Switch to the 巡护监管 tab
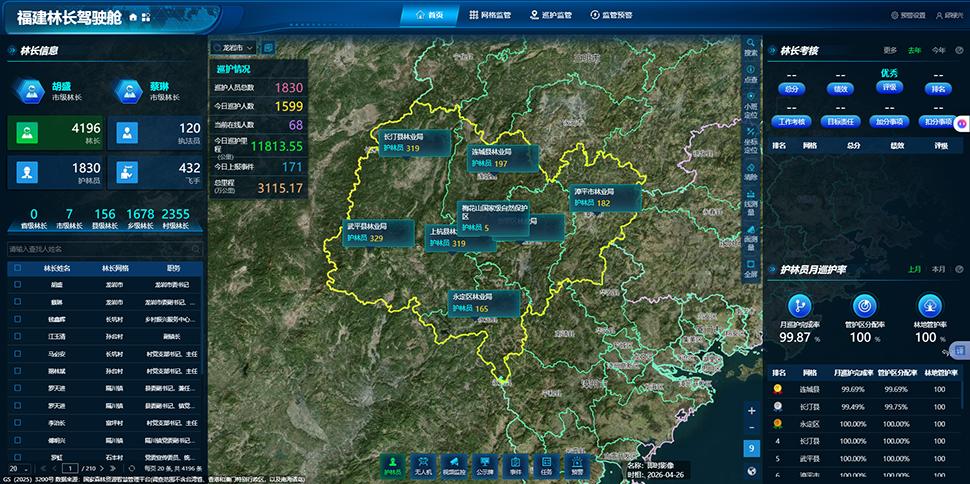 pyautogui.click(x=551, y=15)
